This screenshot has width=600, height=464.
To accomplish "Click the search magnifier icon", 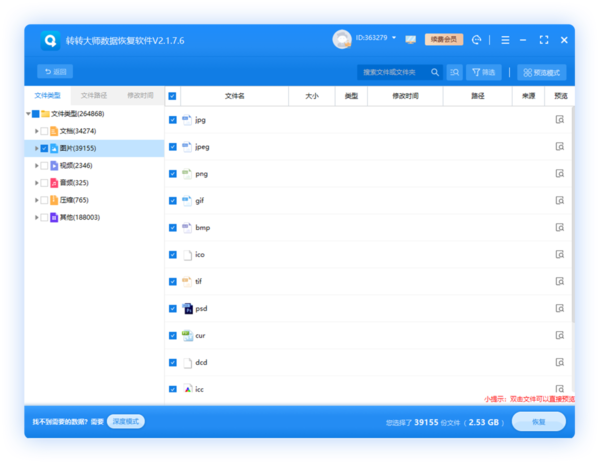I will tap(435, 72).
